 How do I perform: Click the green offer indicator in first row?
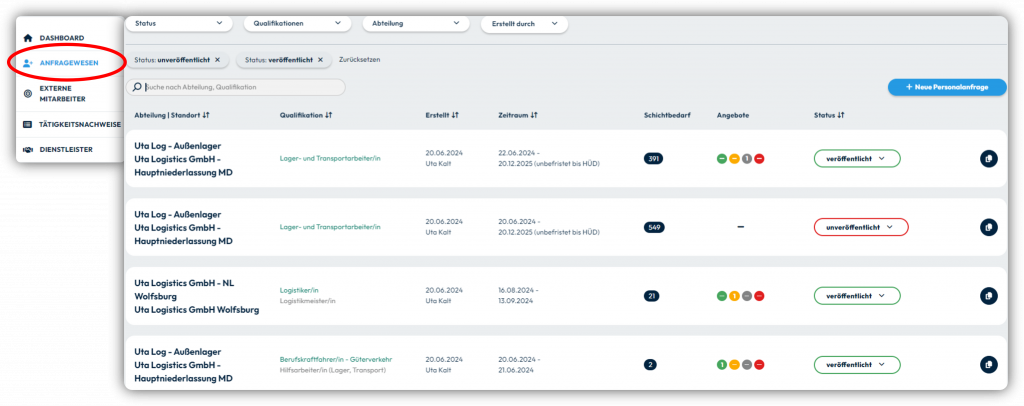point(722,159)
